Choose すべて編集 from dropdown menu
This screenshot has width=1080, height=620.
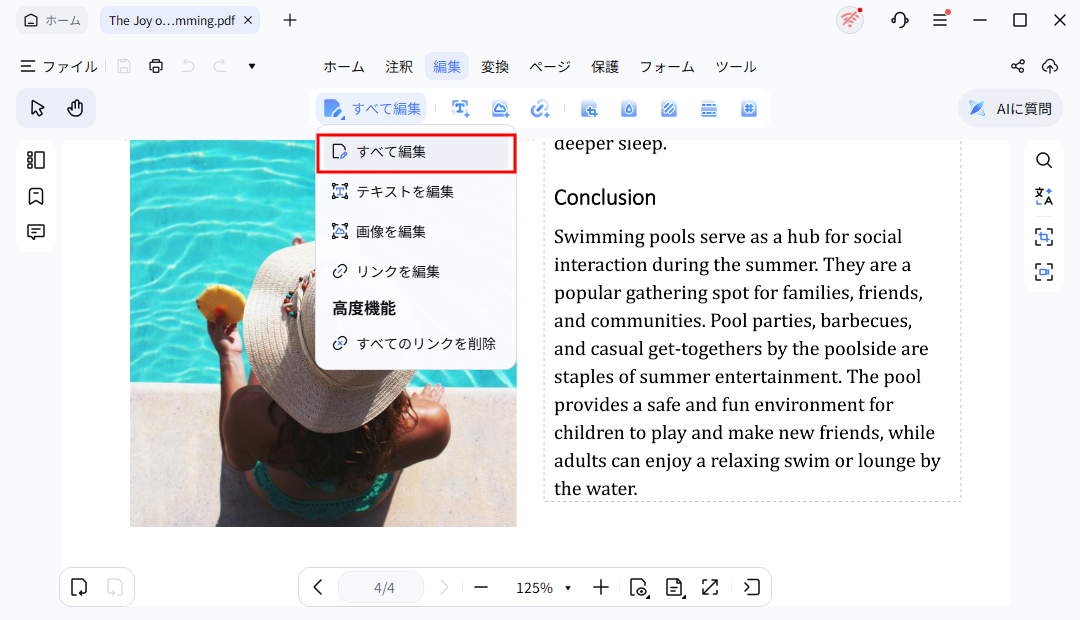pos(416,152)
